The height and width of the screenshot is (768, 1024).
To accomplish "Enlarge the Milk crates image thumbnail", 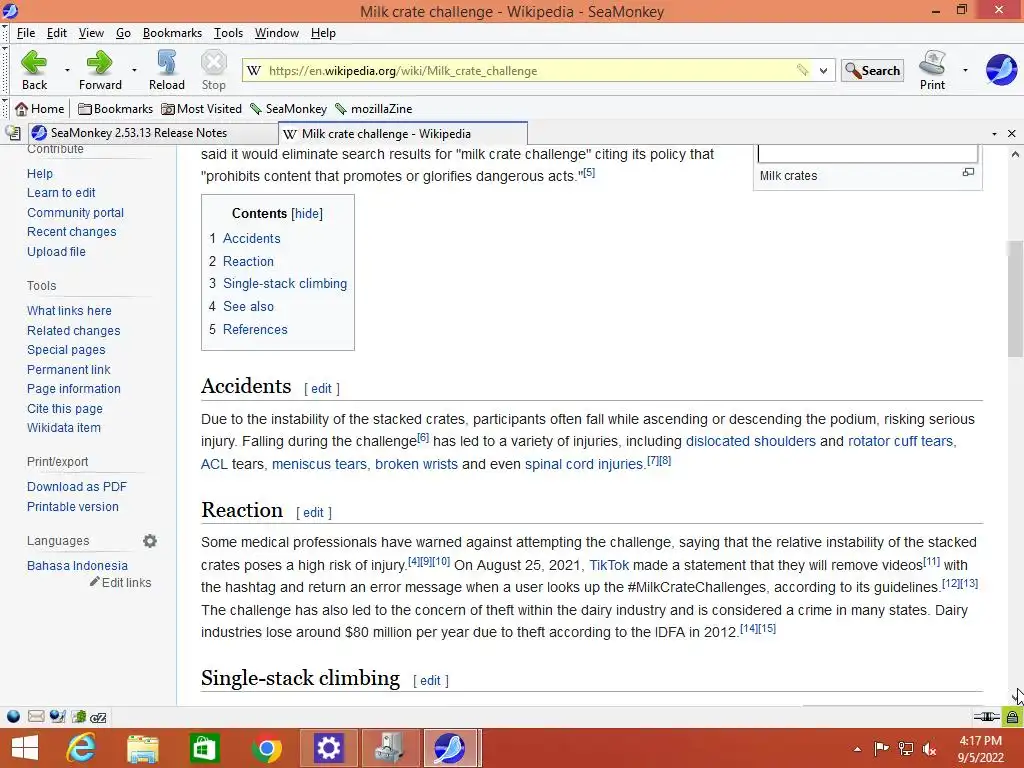I will coord(968,172).
